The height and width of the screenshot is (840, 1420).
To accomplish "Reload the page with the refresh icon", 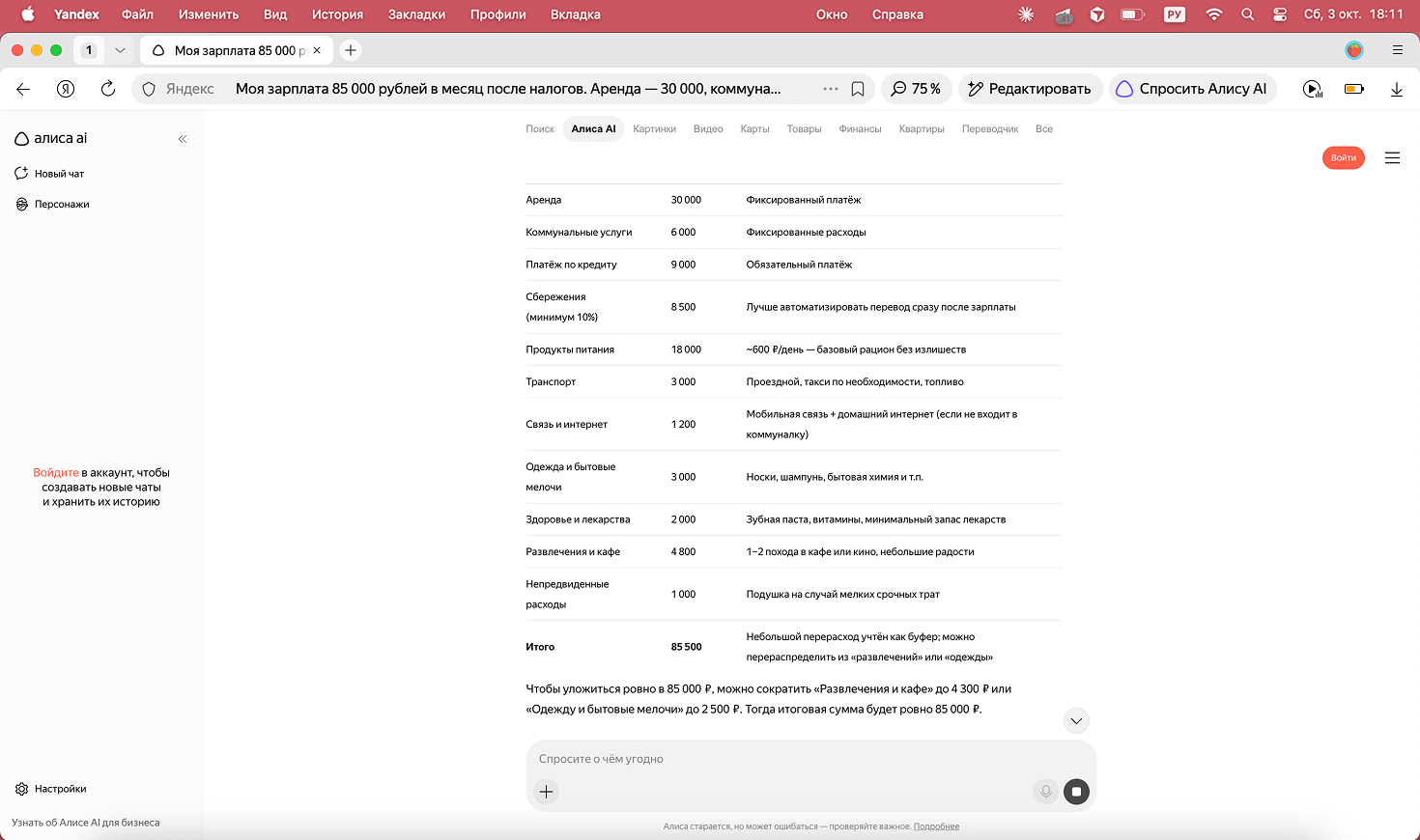I will tap(108, 89).
